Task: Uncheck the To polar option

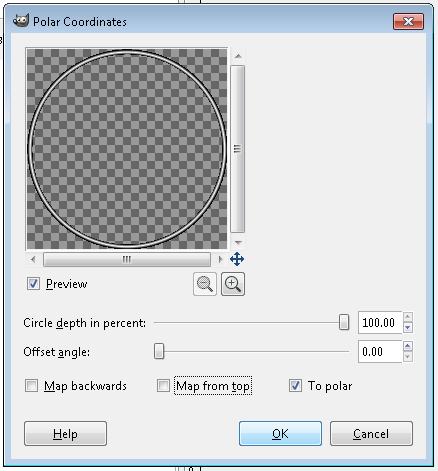Action: 295,386
